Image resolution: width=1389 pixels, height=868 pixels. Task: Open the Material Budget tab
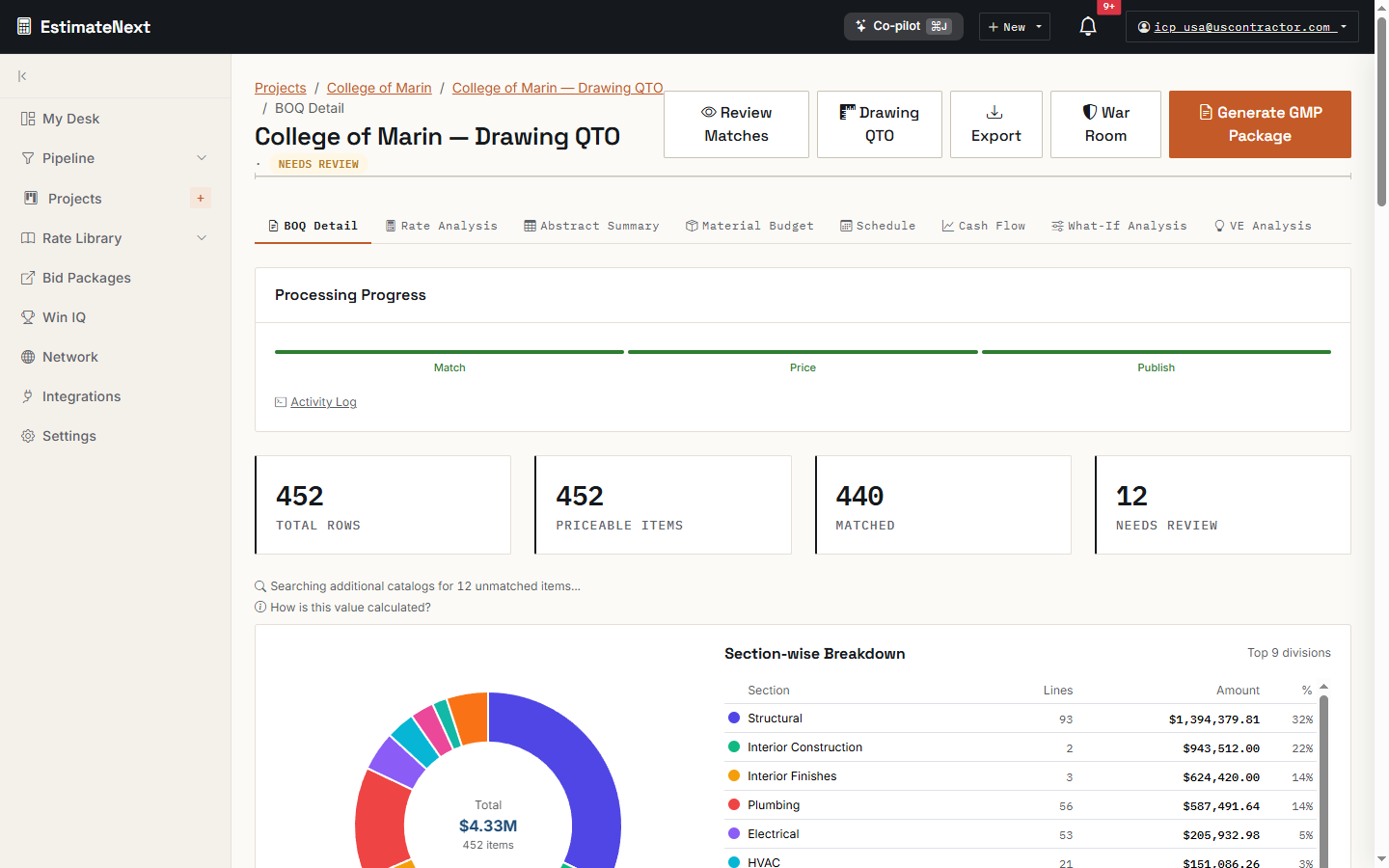[749, 226]
